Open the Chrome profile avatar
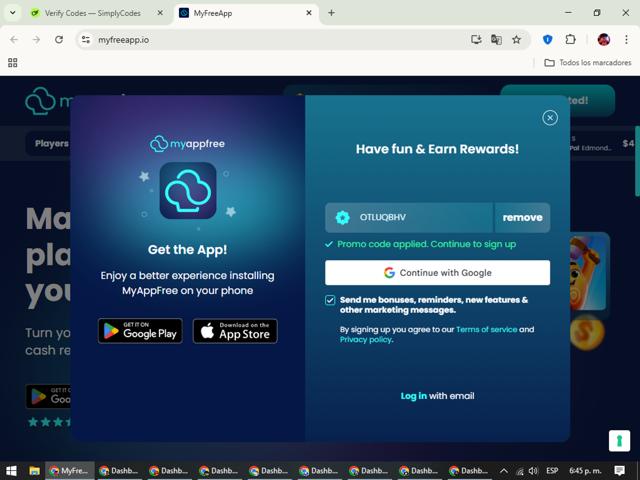 pyautogui.click(x=604, y=40)
